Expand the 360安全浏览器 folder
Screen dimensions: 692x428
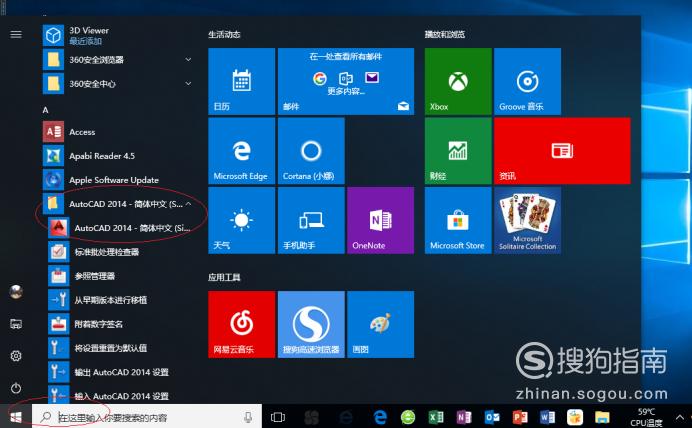[117, 60]
